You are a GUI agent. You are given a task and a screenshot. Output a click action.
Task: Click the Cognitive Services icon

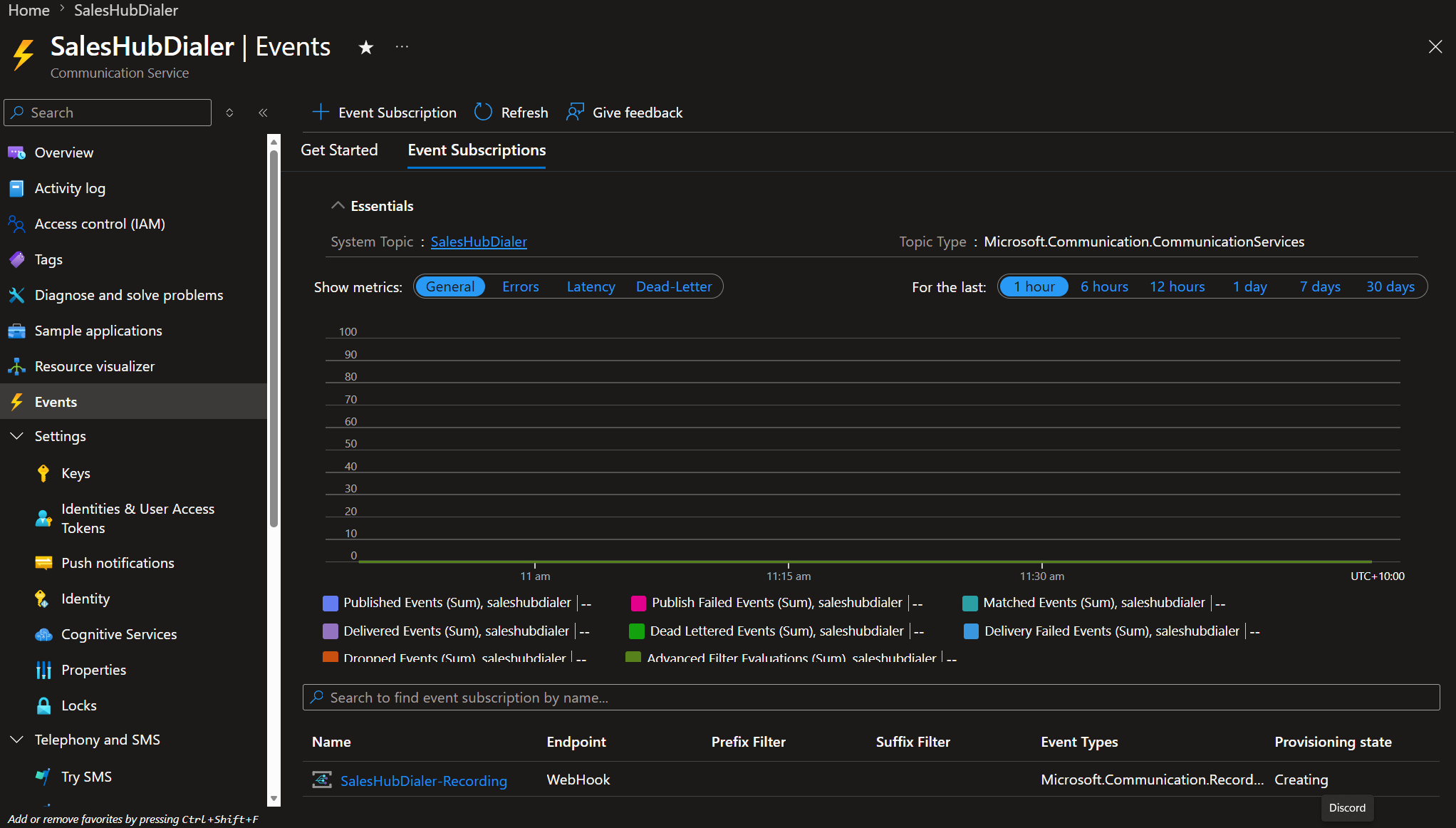[x=43, y=634]
